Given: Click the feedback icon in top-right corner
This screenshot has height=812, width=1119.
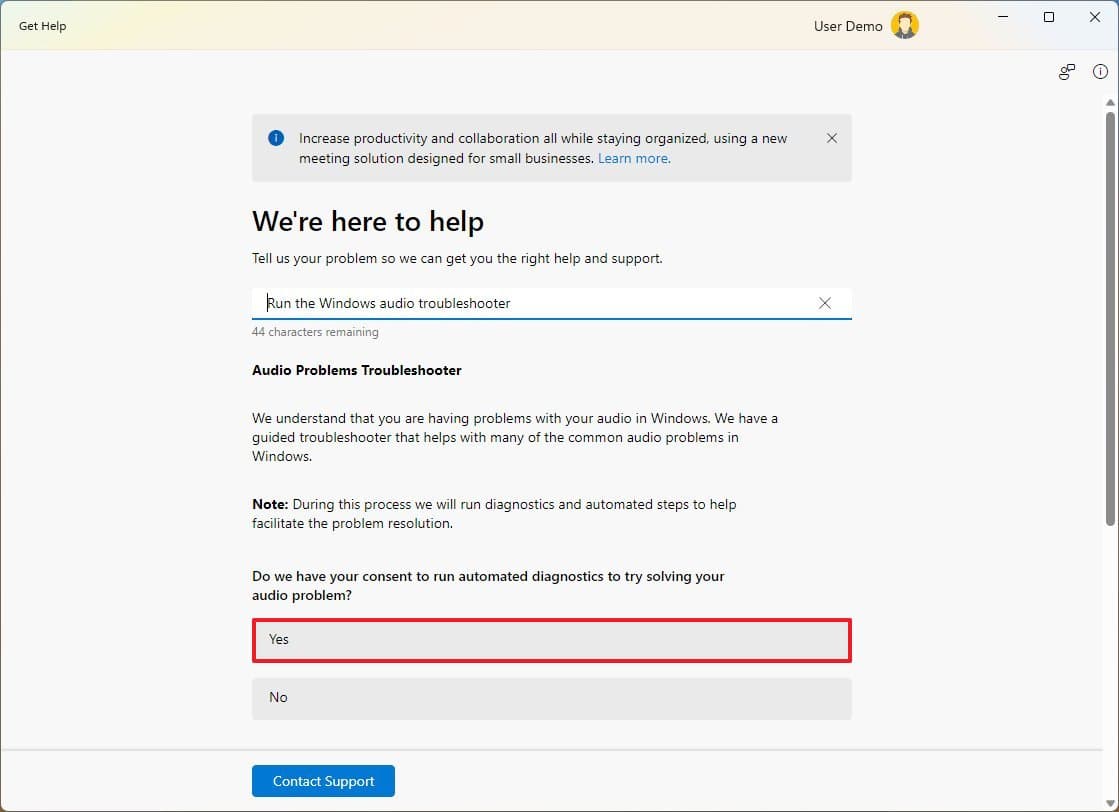Looking at the screenshot, I should coord(1067,72).
